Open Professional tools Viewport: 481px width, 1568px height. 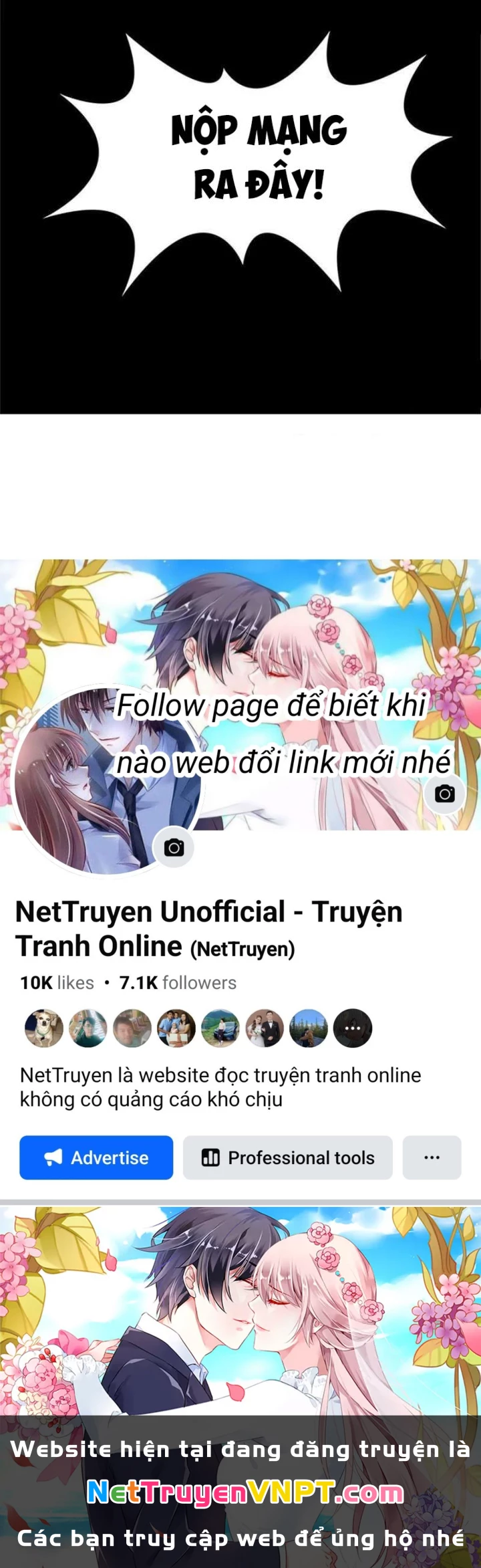point(288,1157)
